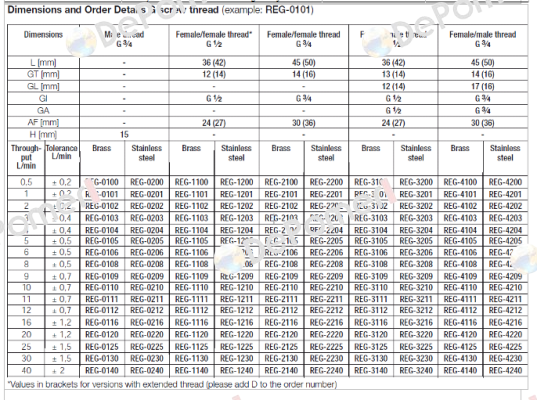The height and width of the screenshot is (400, 537).
Task: Select order number REG-3220
Action: pyautogui.click(x=416, y=335)
